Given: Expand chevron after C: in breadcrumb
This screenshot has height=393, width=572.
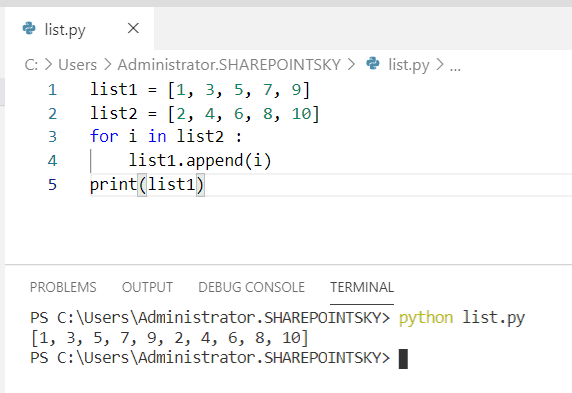Looking at the screenshot, I should pos(48,65).
